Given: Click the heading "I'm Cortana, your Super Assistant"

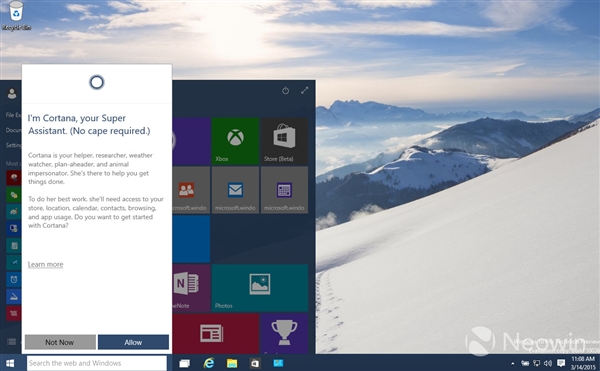Looking at the screenshot, I should (89, 124).
